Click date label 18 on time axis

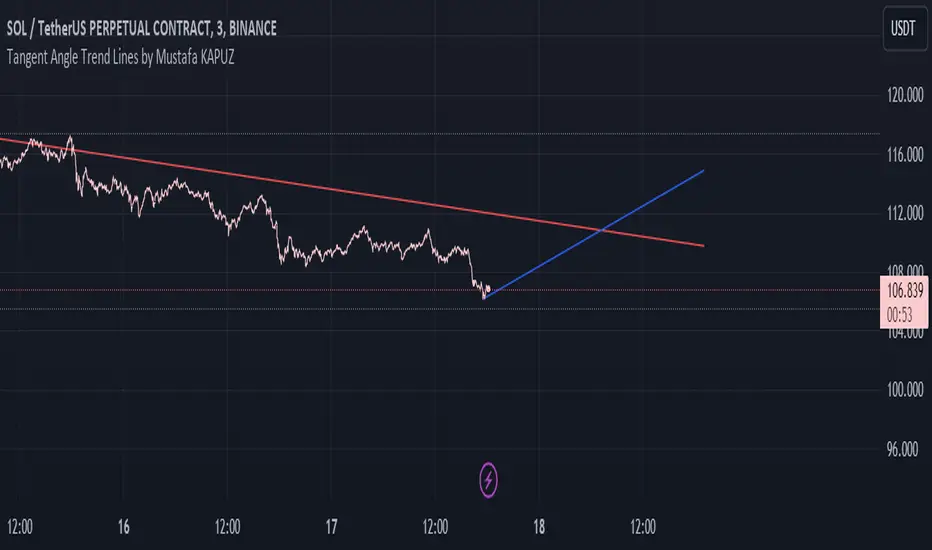pyautogui.click(x=540, y=526)
